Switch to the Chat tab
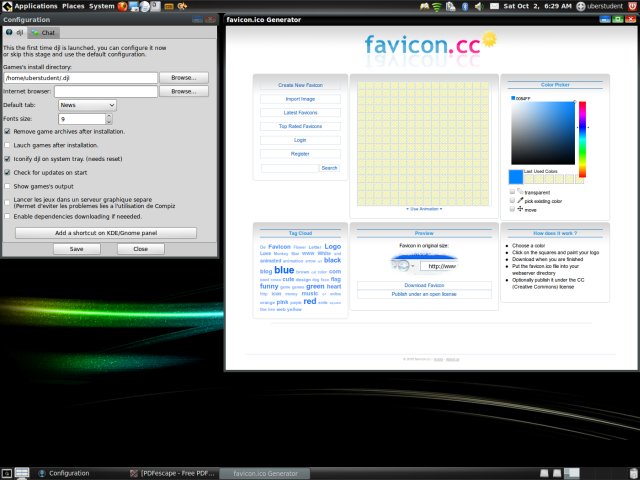Viewport: 640px width, 480px height. tap(42, 33)
